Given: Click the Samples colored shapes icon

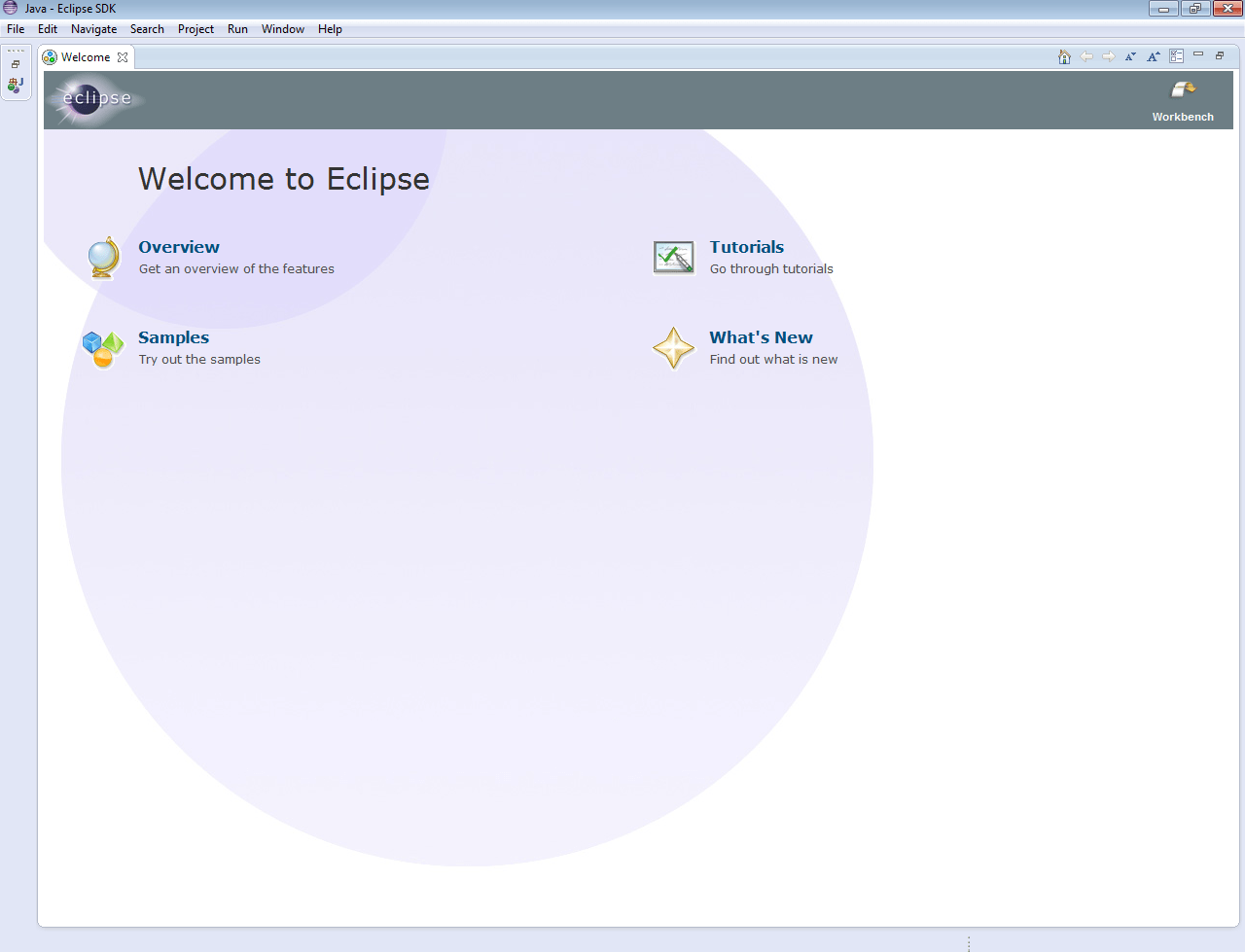Looking at the screenshot, I should coord(103,349).
